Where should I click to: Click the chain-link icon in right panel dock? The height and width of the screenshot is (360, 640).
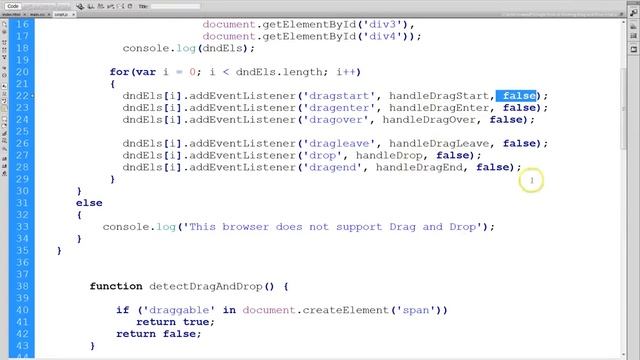click(x=633, y=13)
